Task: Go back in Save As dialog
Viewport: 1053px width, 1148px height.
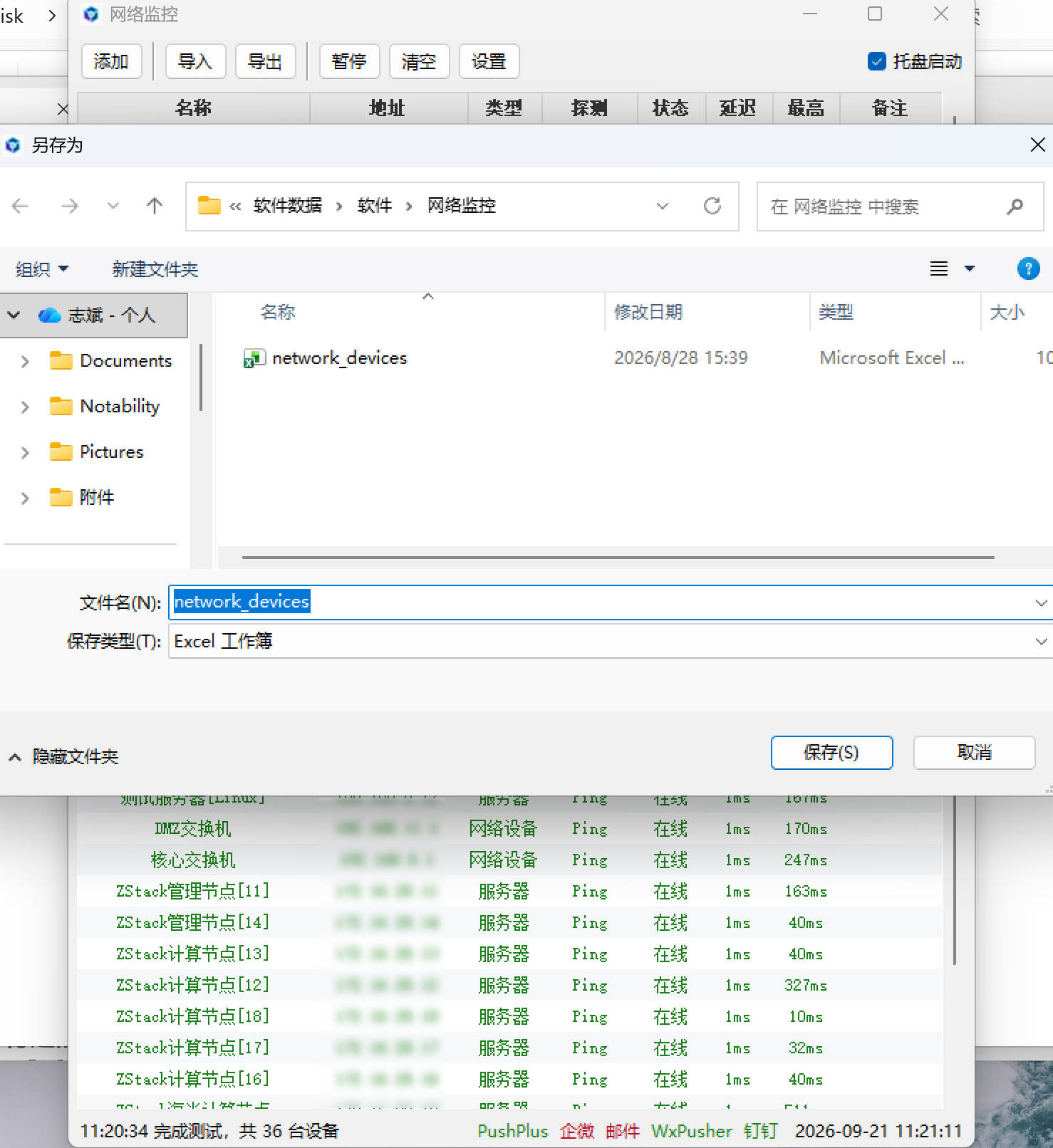Action: click(21, 207)
